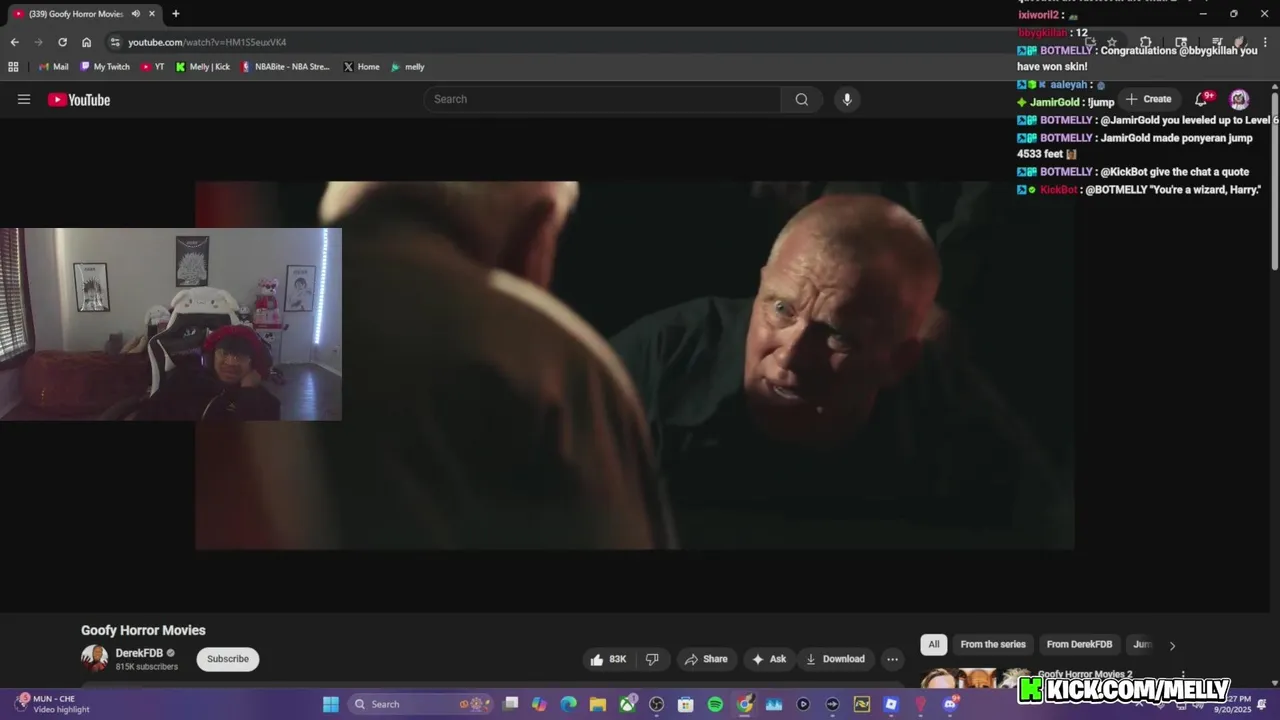Dislike the video

pos(653,659)
